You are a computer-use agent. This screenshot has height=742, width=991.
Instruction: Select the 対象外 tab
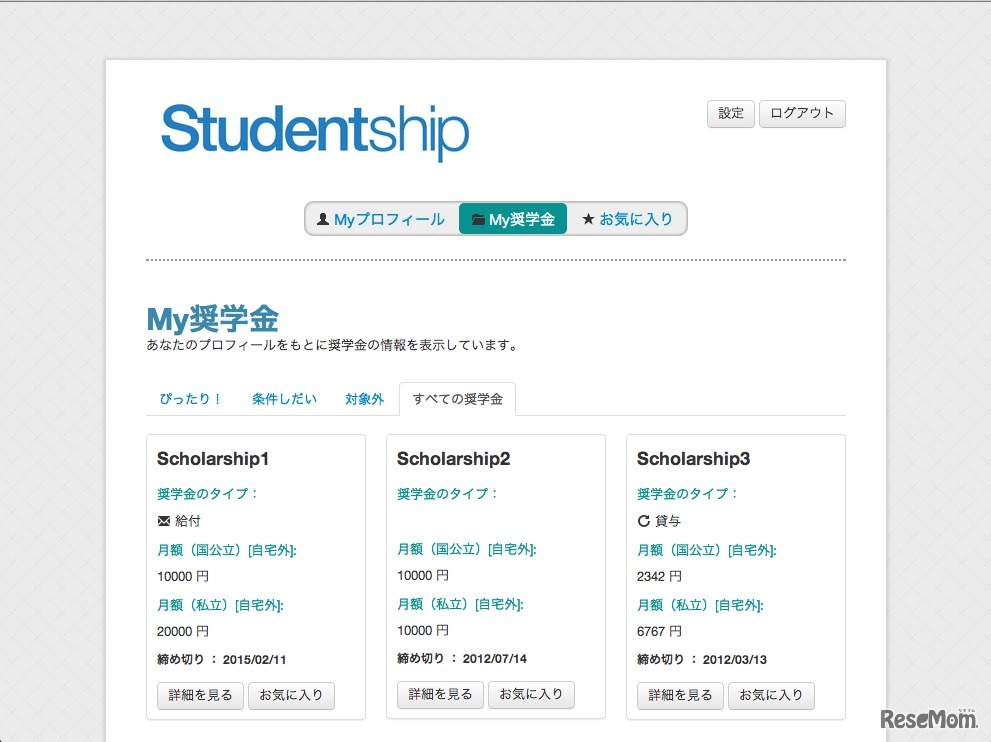pyautogui.click(x=365, y=398)
